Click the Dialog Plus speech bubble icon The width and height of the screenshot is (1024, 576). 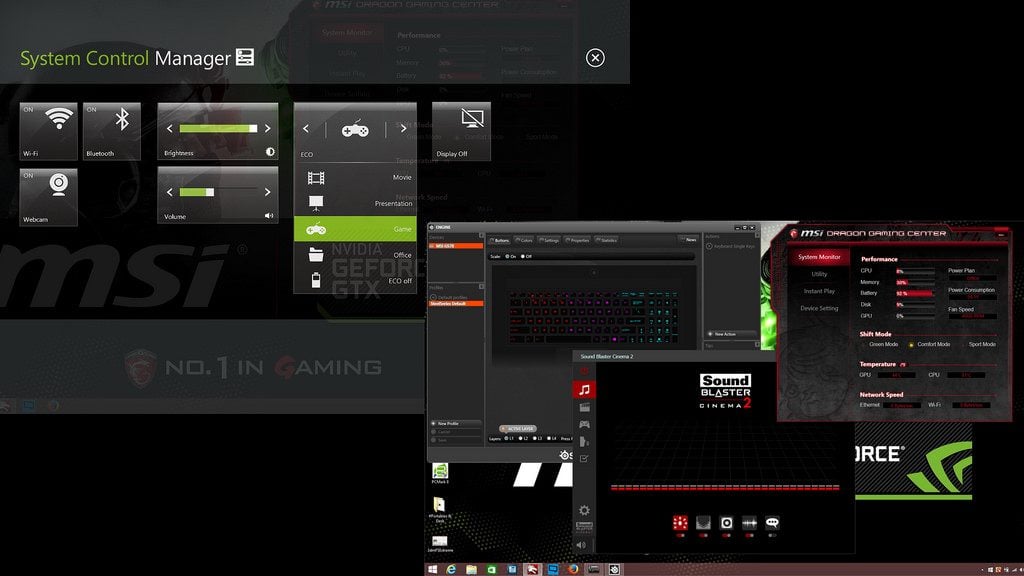click(x=772, y=522)
